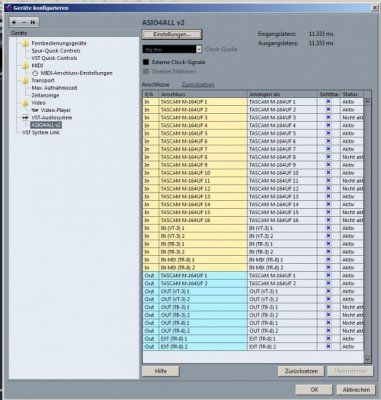
Task: Toggle the Externe Clock-Signale checkbox
Action: coord(146,62)
